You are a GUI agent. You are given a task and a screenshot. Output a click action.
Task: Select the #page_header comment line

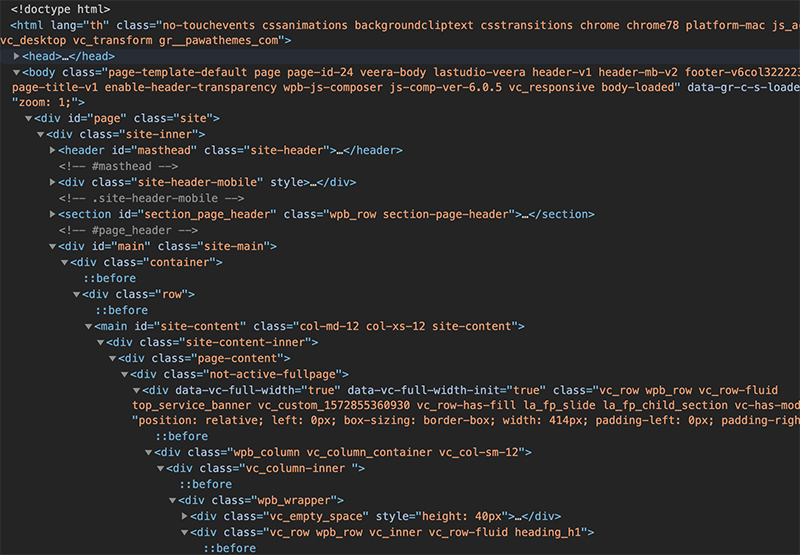tap(128, 231)
